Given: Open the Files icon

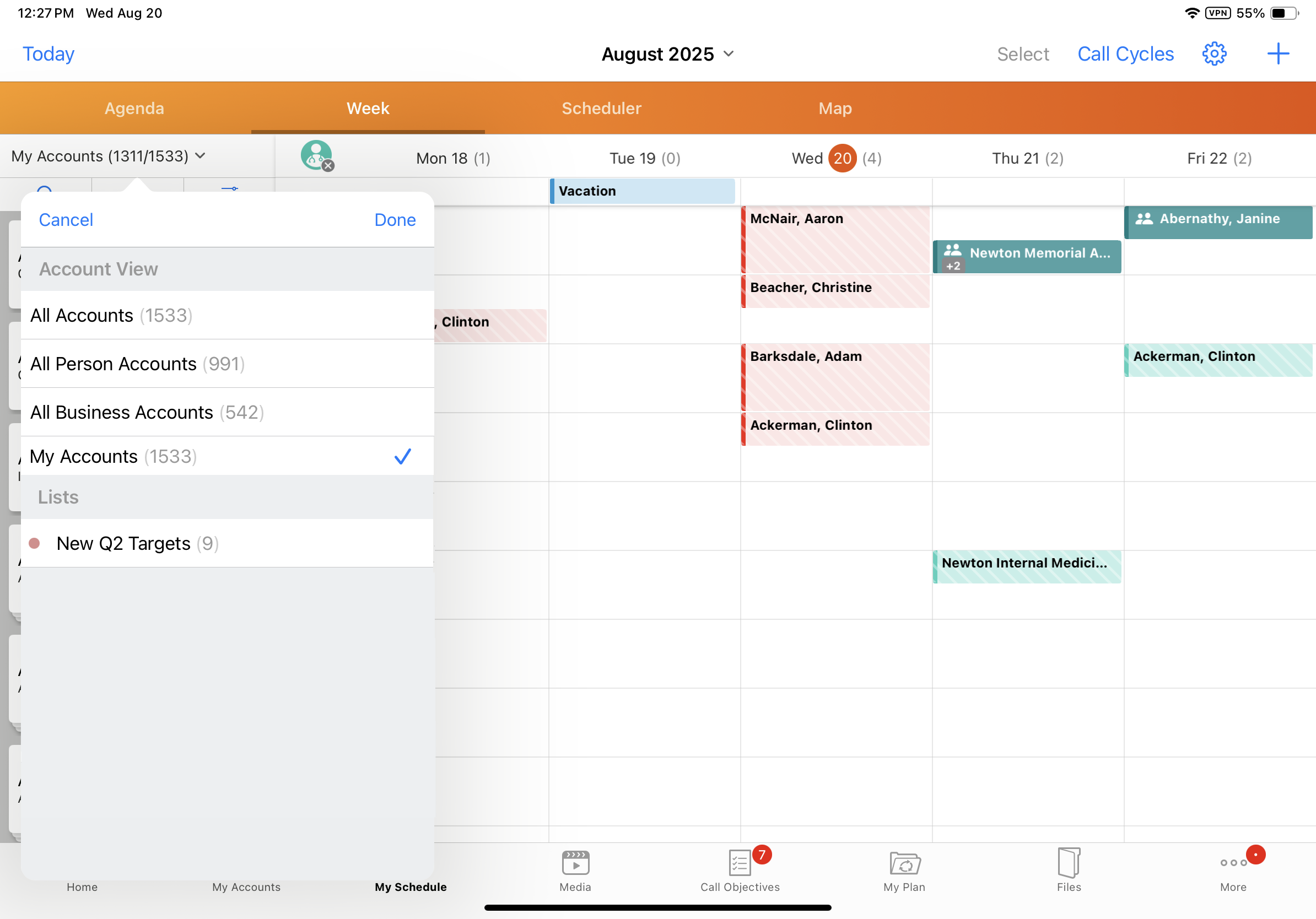Looking at the screenshot, I should click(x=1069, y=864).
